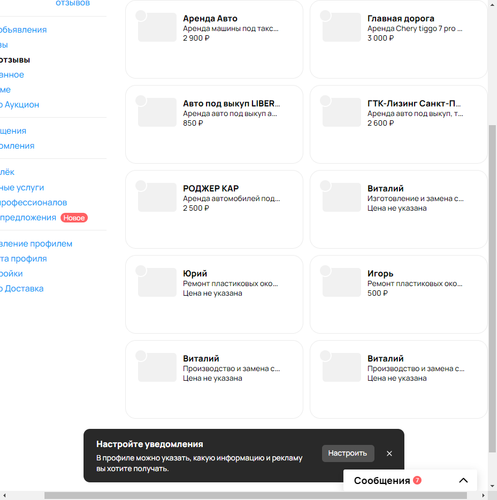Click the Главная дорога listing thumbnail

(x=342, y=27)
